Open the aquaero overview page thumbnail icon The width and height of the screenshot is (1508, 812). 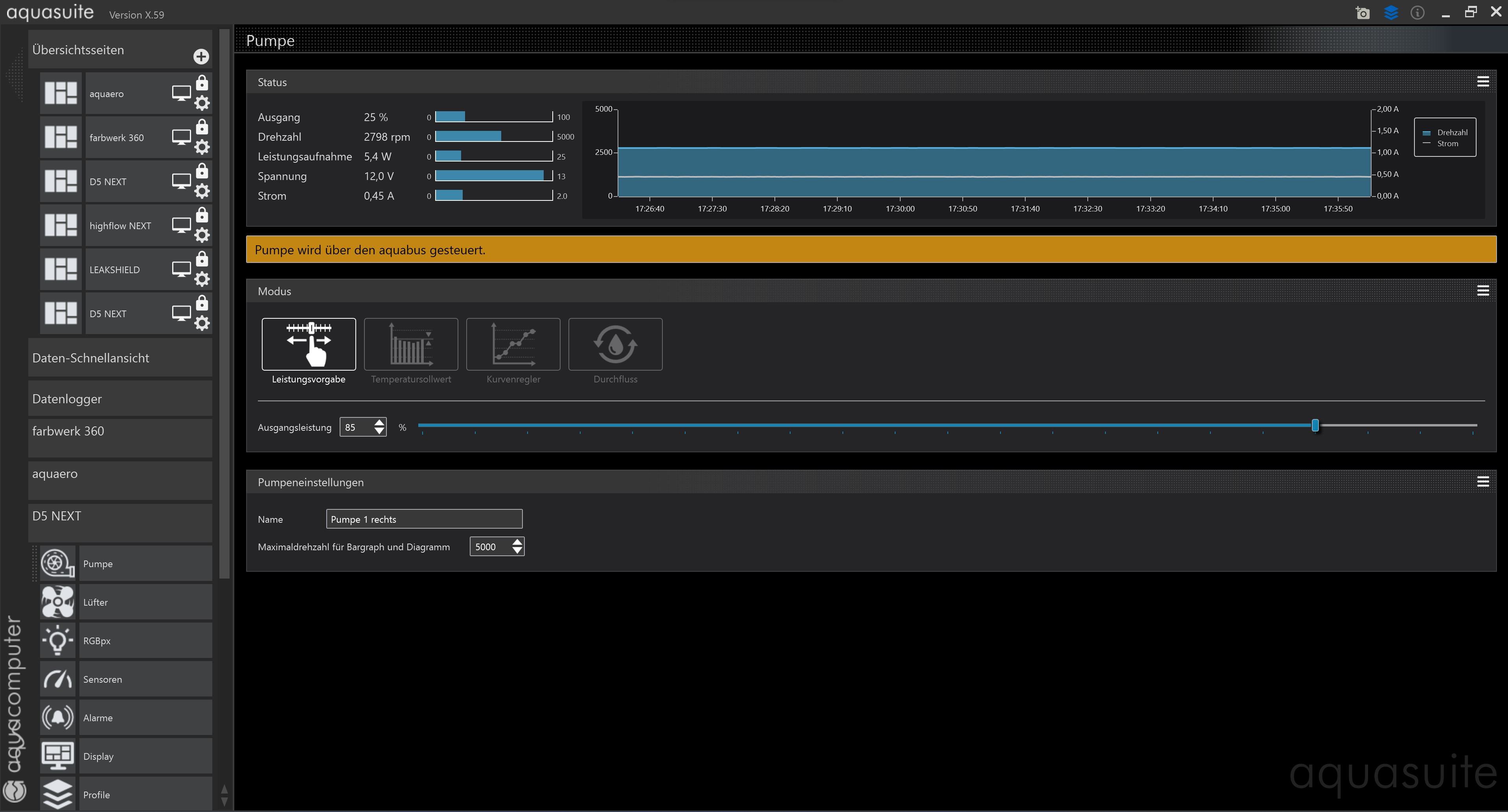tap(61, 93)
